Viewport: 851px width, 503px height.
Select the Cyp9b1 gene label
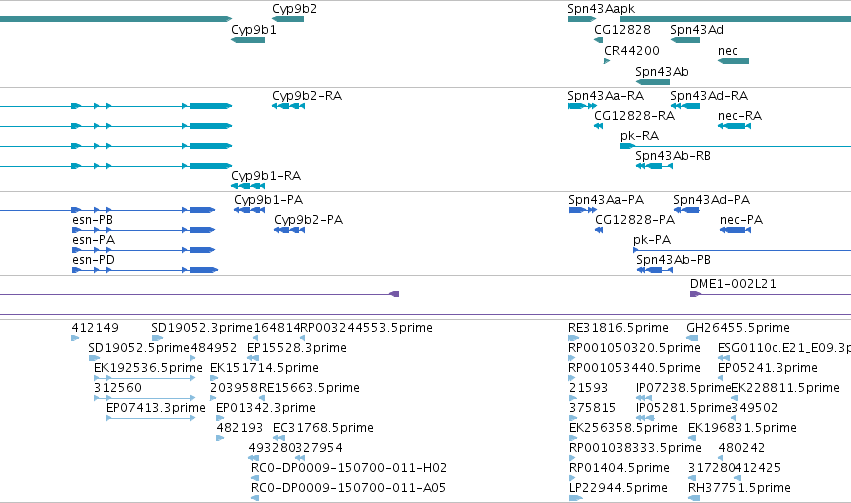coord(254,30)
